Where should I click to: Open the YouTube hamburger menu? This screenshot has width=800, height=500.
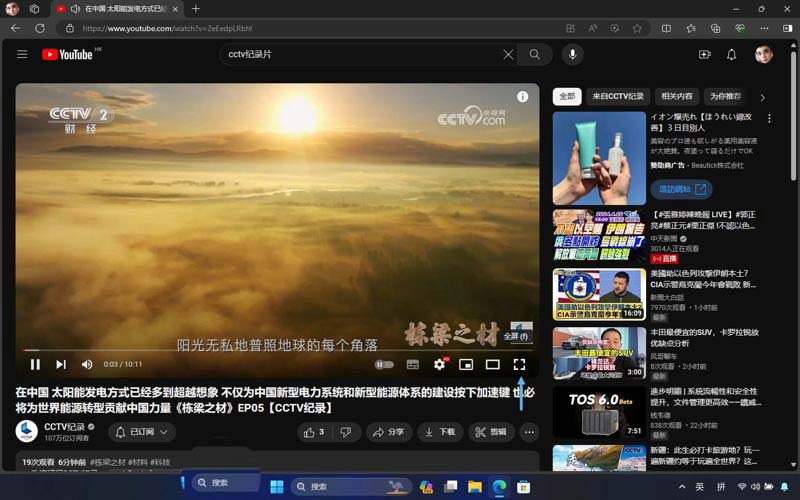[22, 54]
